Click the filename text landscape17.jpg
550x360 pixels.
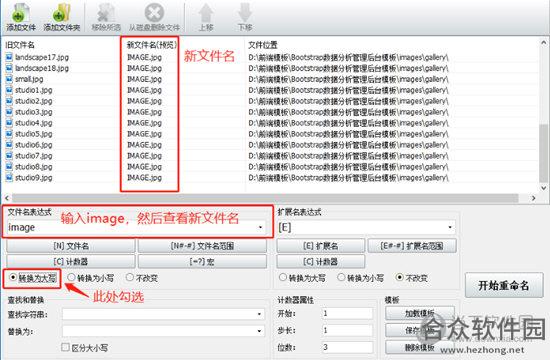(x=42, y=57)
